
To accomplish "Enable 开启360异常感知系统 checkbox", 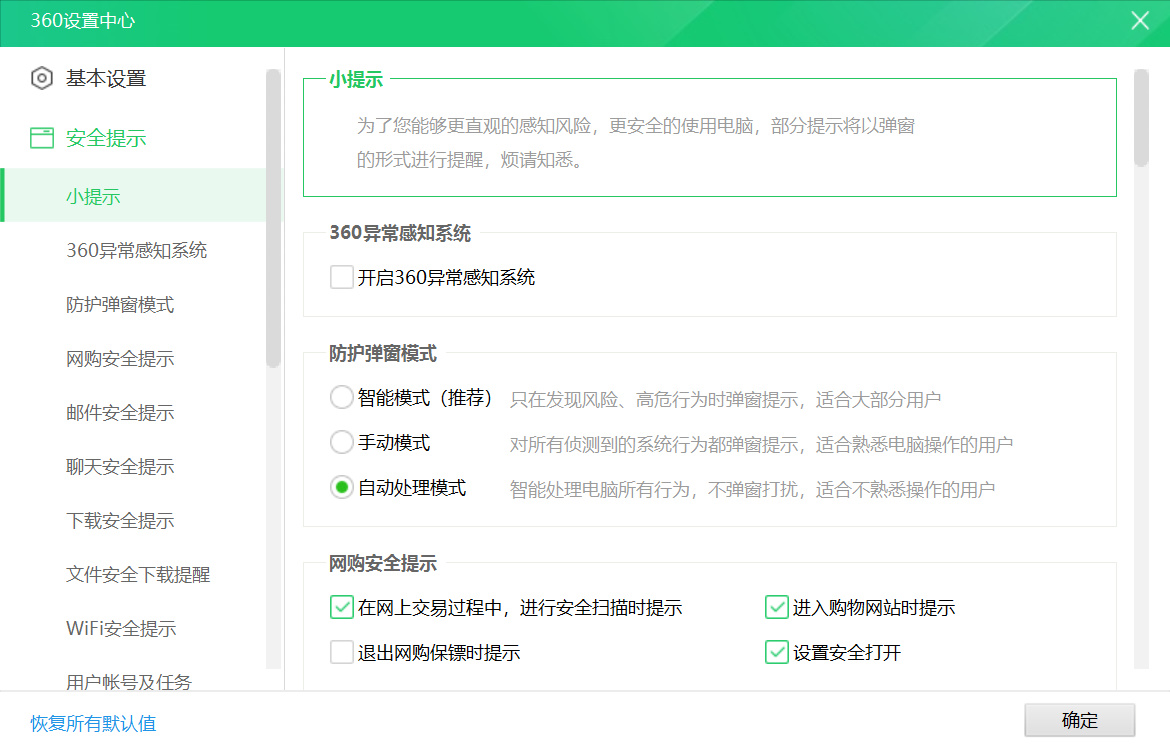I will tap(342, 277).
